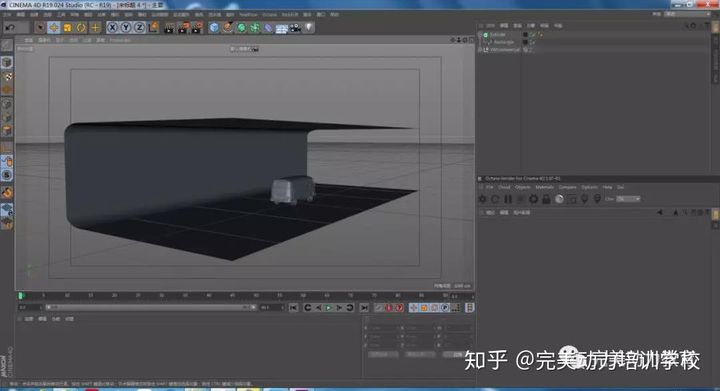Open the coordinates object-mode dropdown
Image resolution: width=720 pixels, height=391 pixels.
tap(384, 354)
